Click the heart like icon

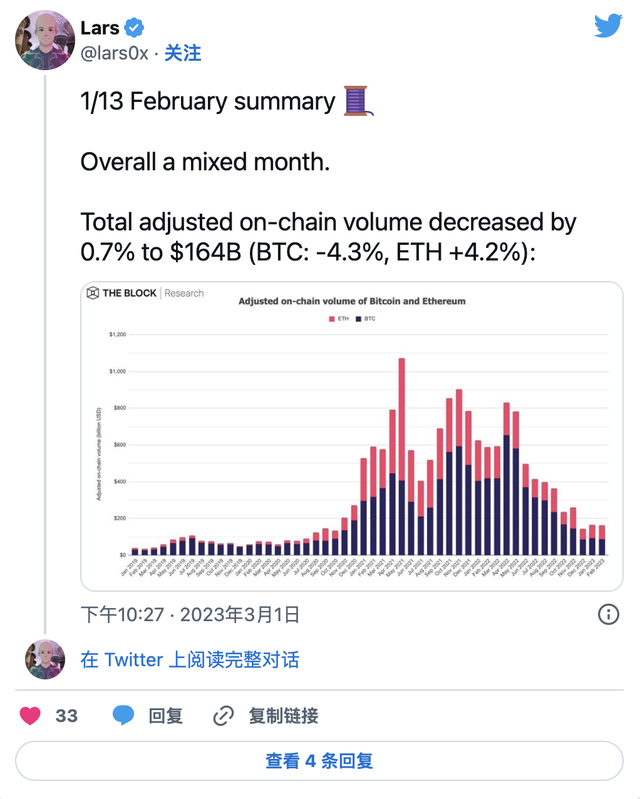click(30, 715)
